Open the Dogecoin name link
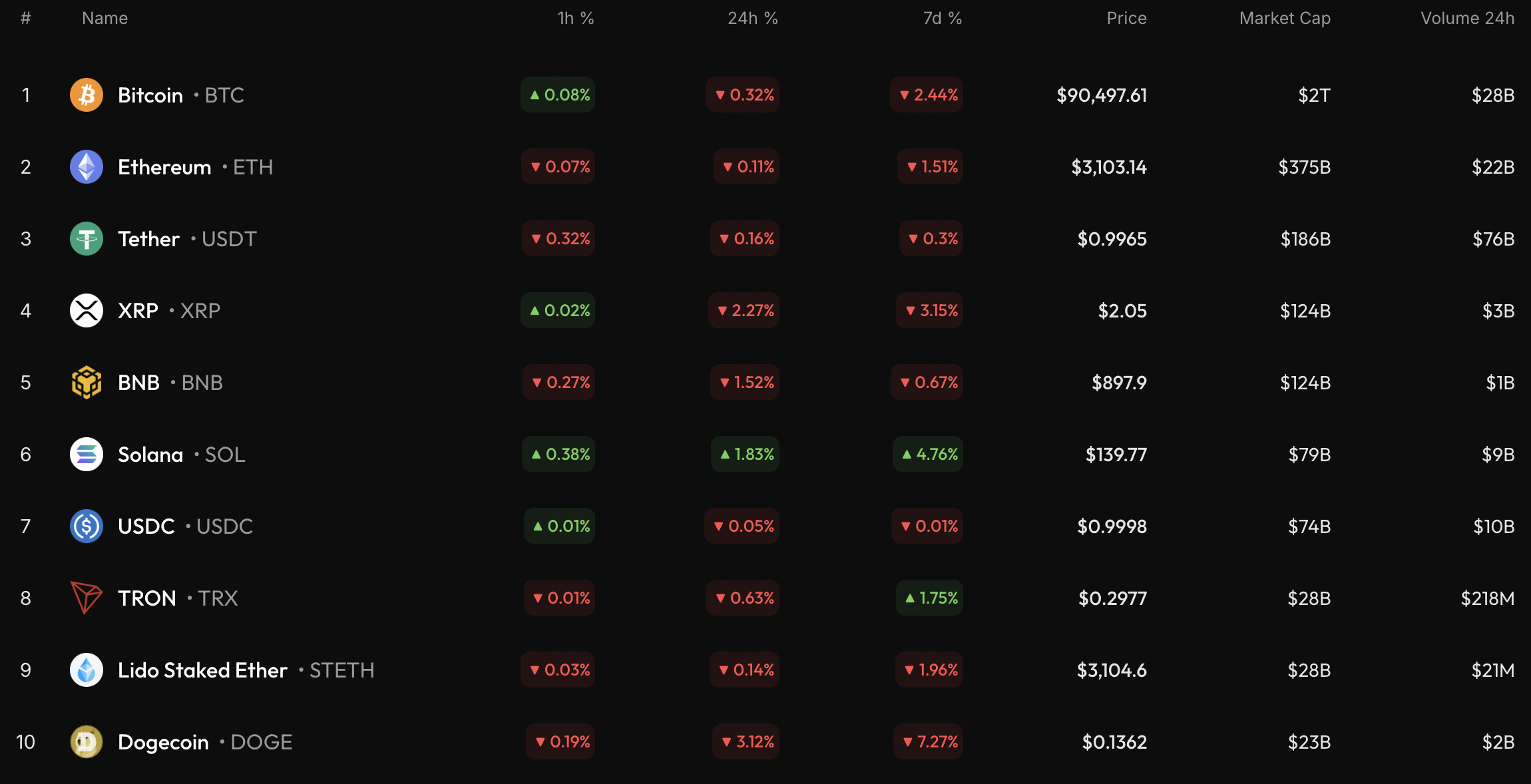 (163, 742)
